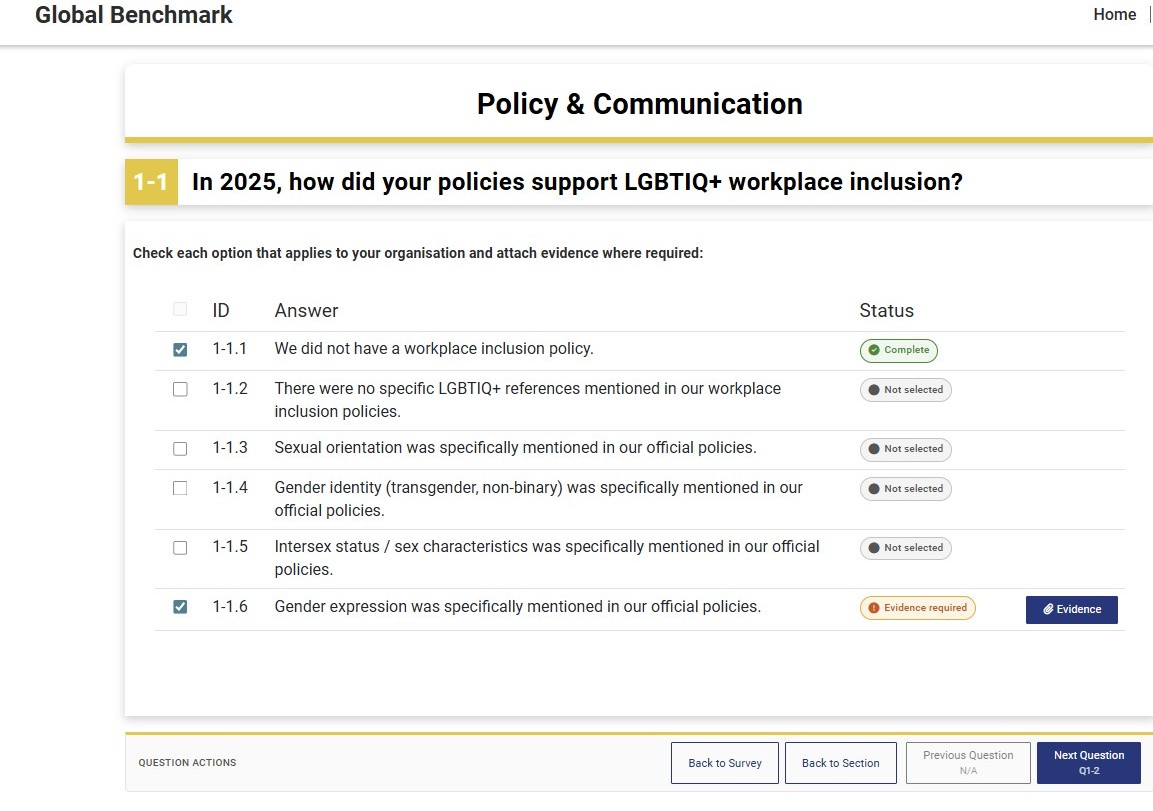Open the Evidence attachment button for 1-1.6

tap(1071, 609)
